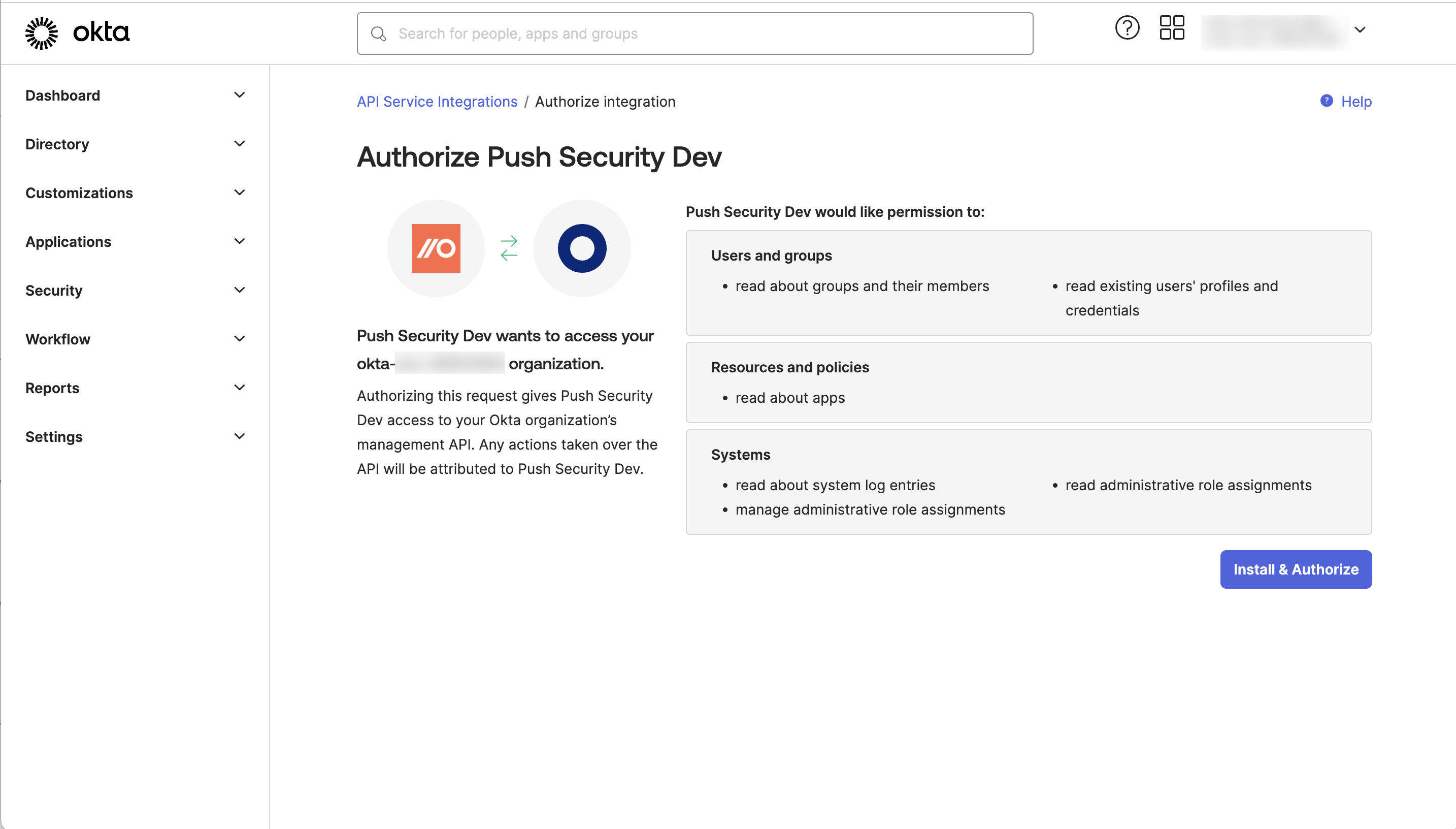Click the Authorize Push Security Dev heading
The height and width of the screenshot is (829, 1456).
pos(539,156)
